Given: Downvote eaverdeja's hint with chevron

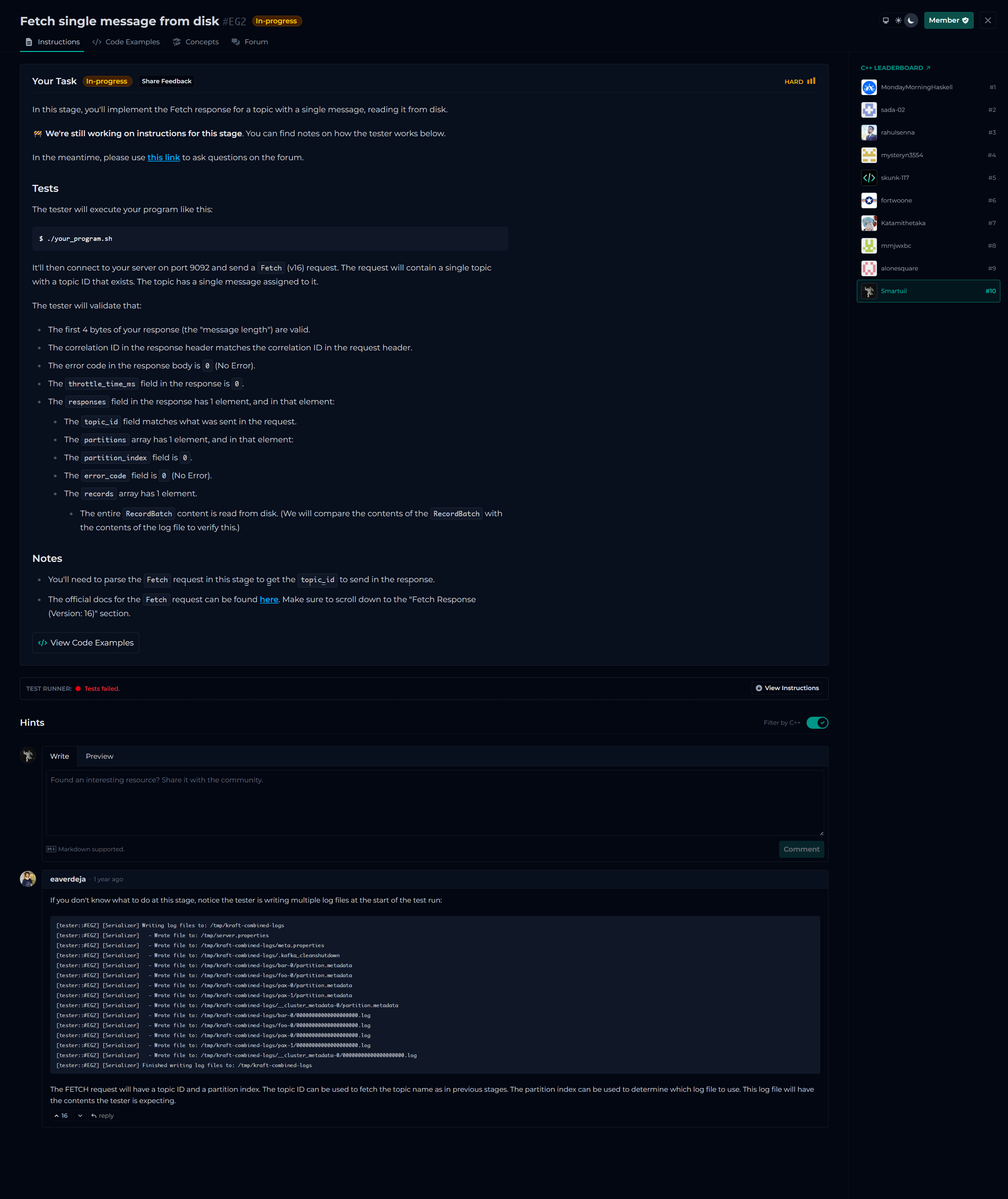Looking at the screenshot, I should [80, 1115].
